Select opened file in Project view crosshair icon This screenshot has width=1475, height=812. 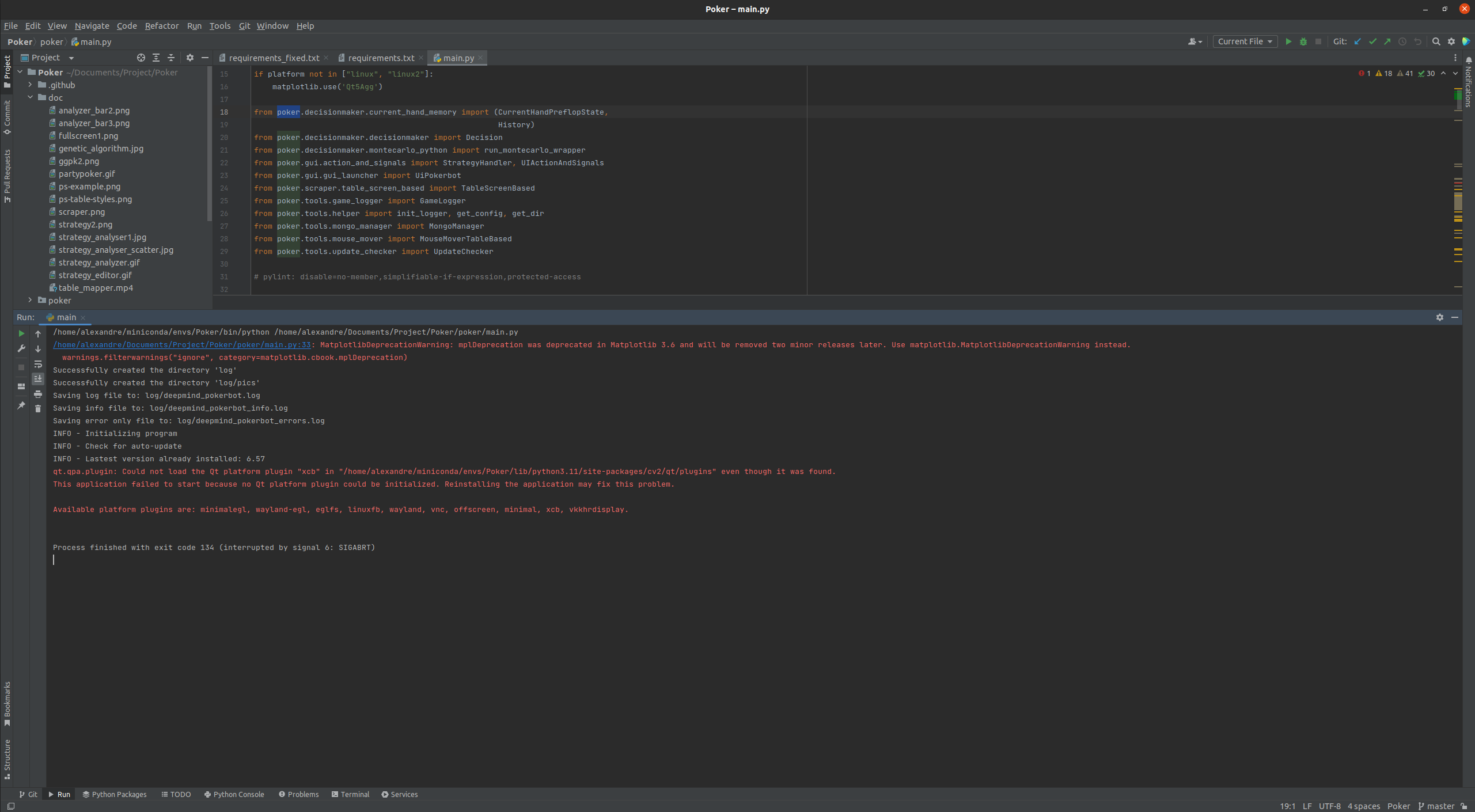[140, 58]
